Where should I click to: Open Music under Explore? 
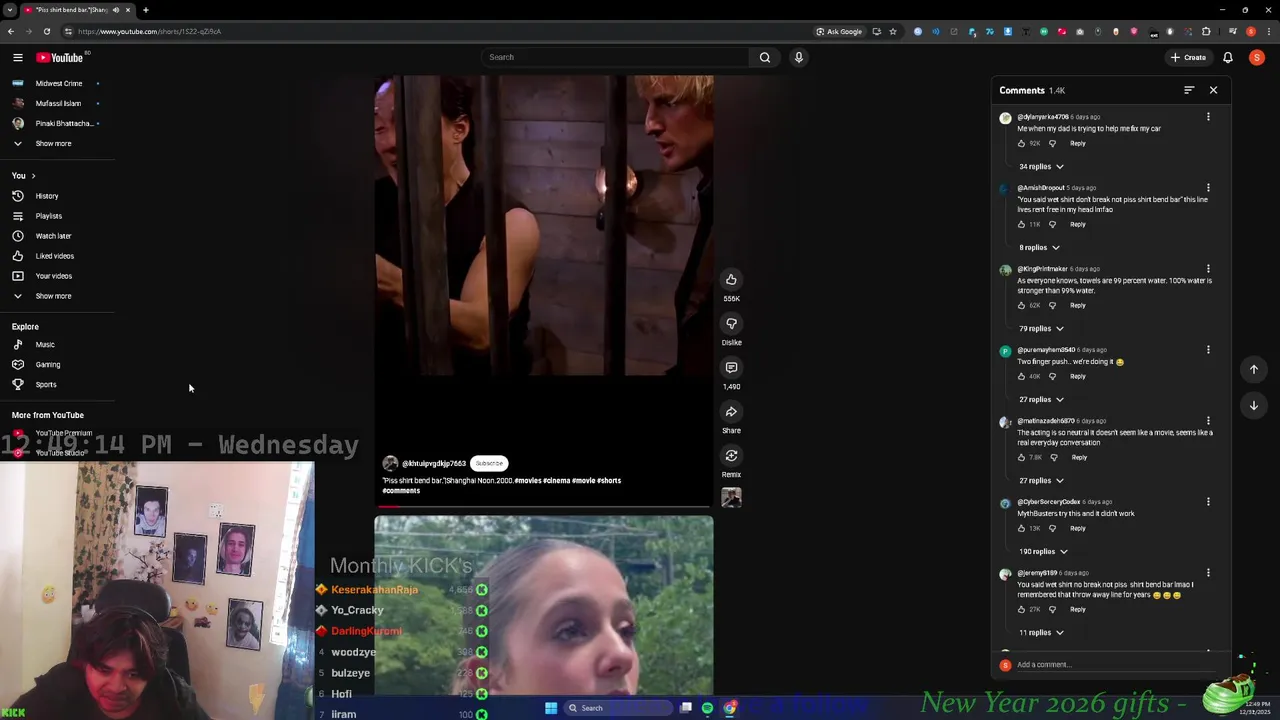pyautogui.click(x=45, y=345)
